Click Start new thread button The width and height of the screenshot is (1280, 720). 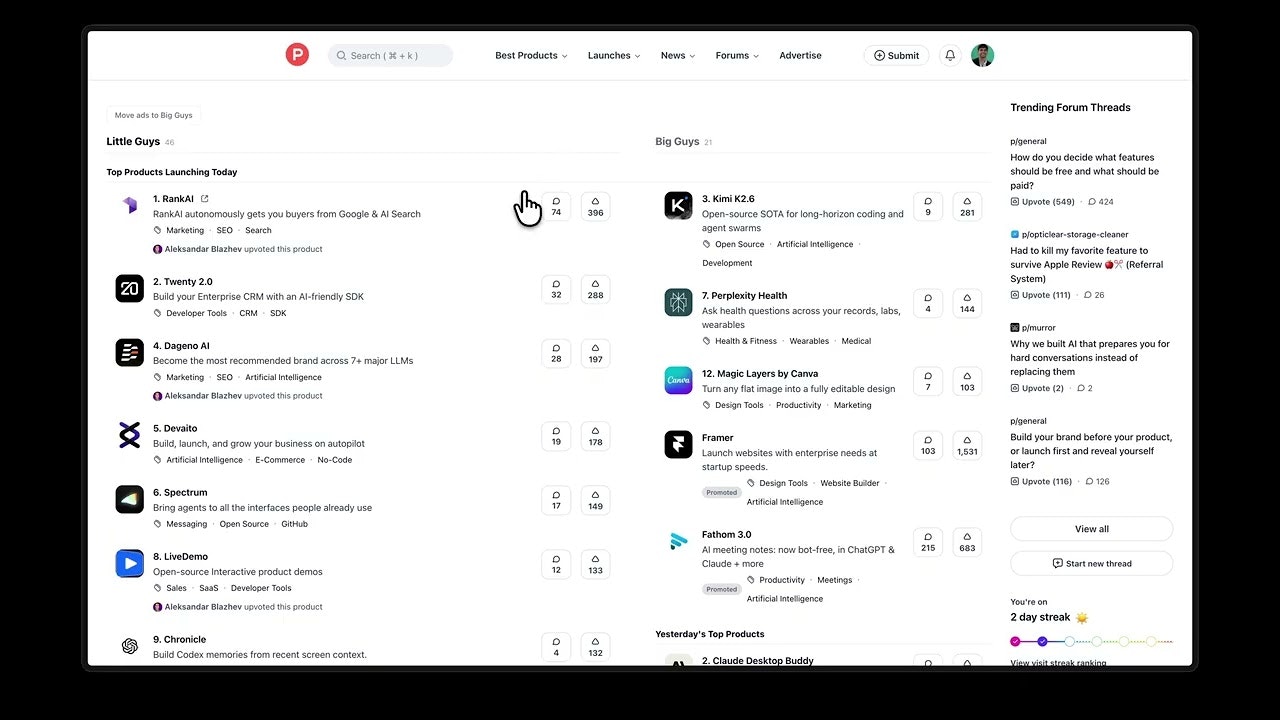(x=1091, y=563)
